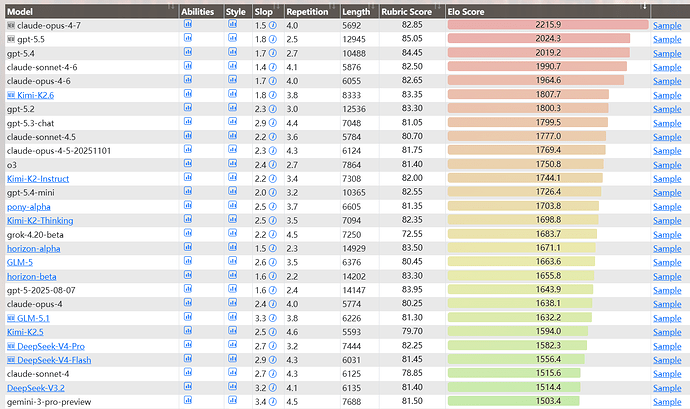Open the Kimi-K2.5 model link

(25, 332)
